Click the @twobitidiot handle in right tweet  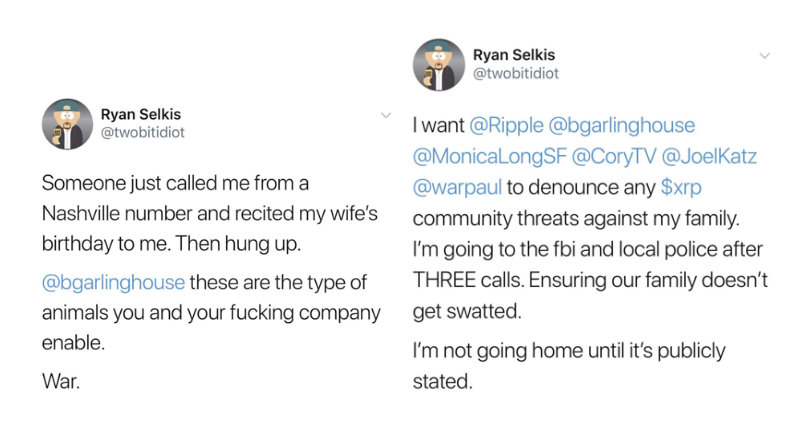pyautogui.click(x=515, y=72)
